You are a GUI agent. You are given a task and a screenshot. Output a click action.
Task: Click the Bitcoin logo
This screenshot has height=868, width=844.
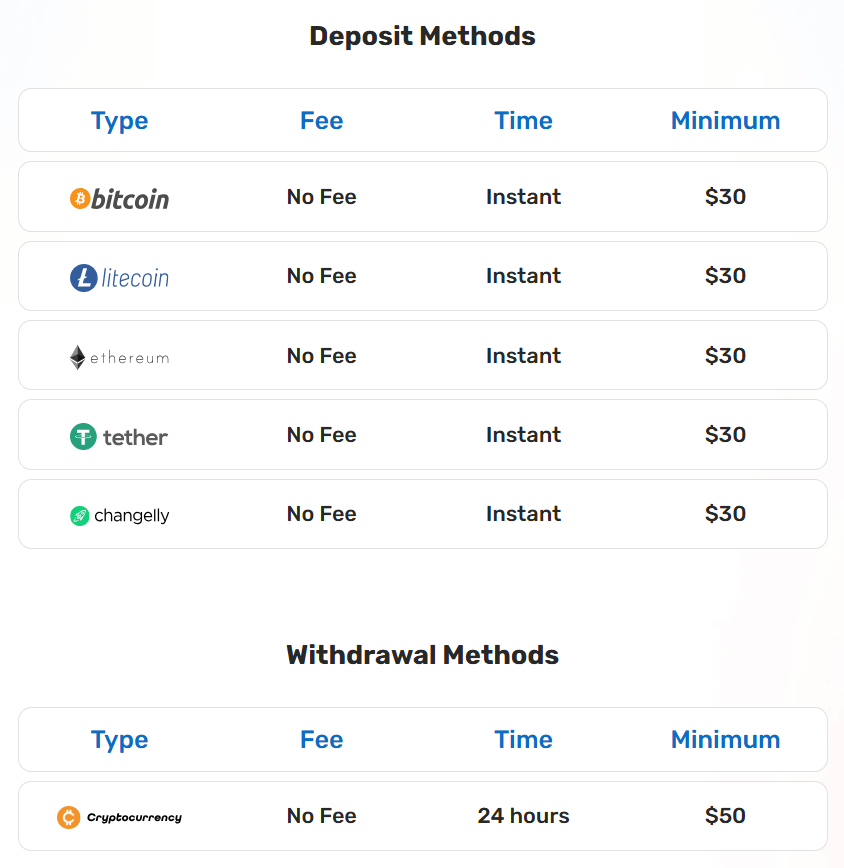[x=119, y=198]
